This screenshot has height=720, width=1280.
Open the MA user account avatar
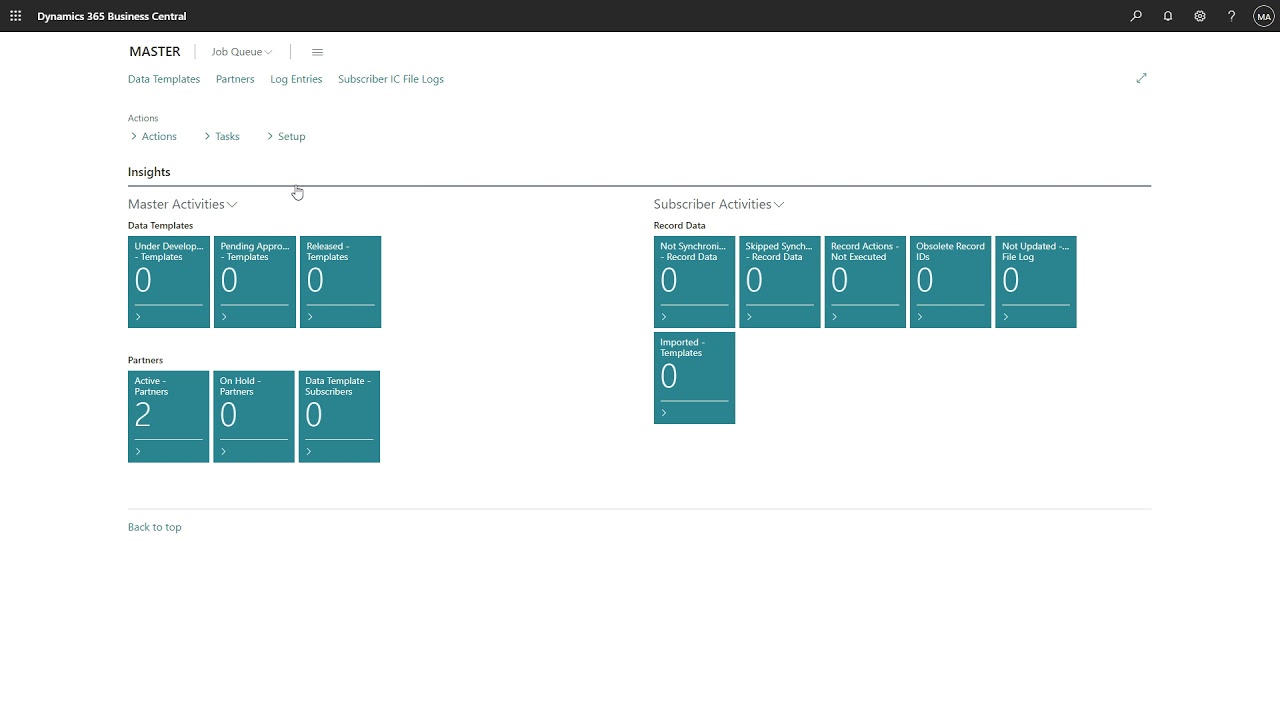coord(1263,16)
